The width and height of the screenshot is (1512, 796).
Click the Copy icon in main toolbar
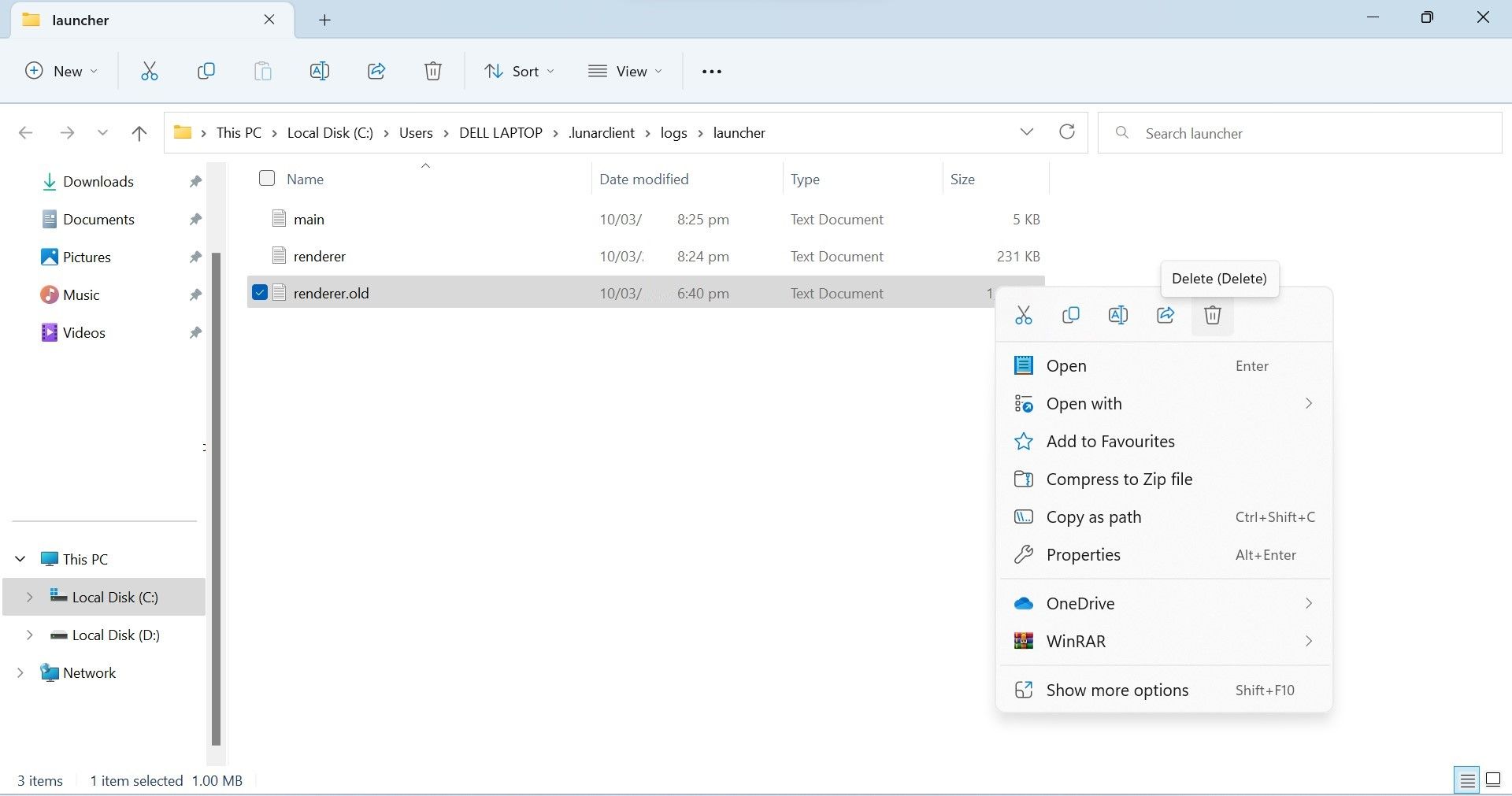[206, 72]
